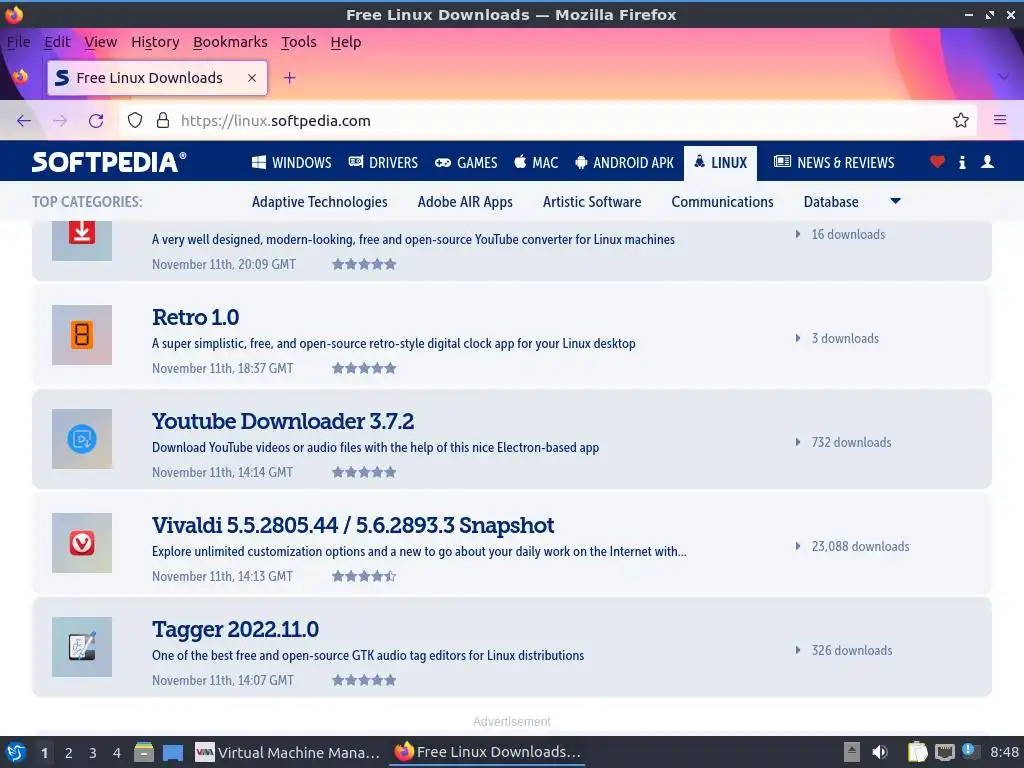
Task: Open the Tools menu
Action: 298,42
